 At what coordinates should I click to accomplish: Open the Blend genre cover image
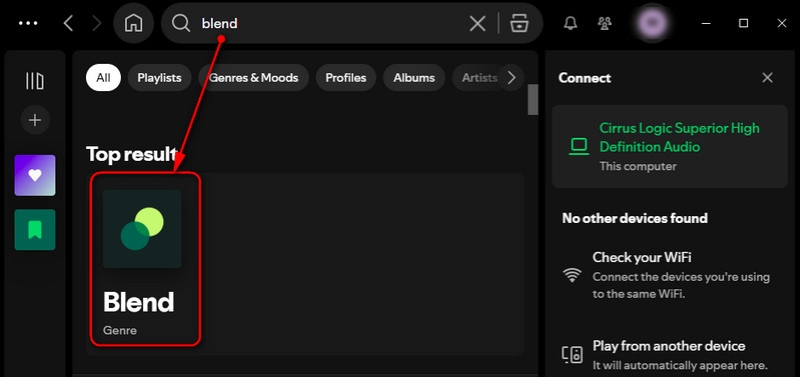pos(142,229)
